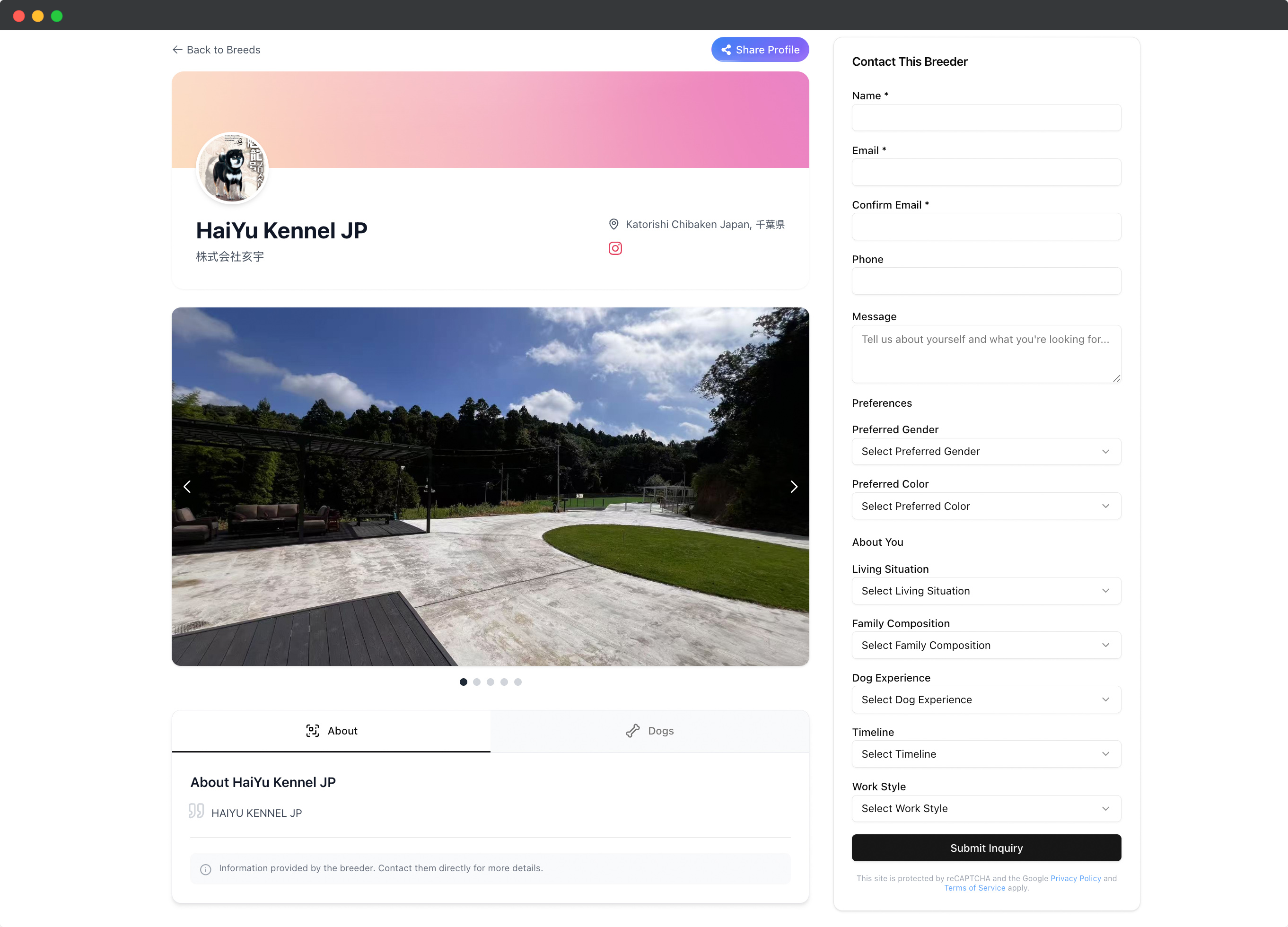Click the previous image arrow in gallery

(x=187, y=487)
